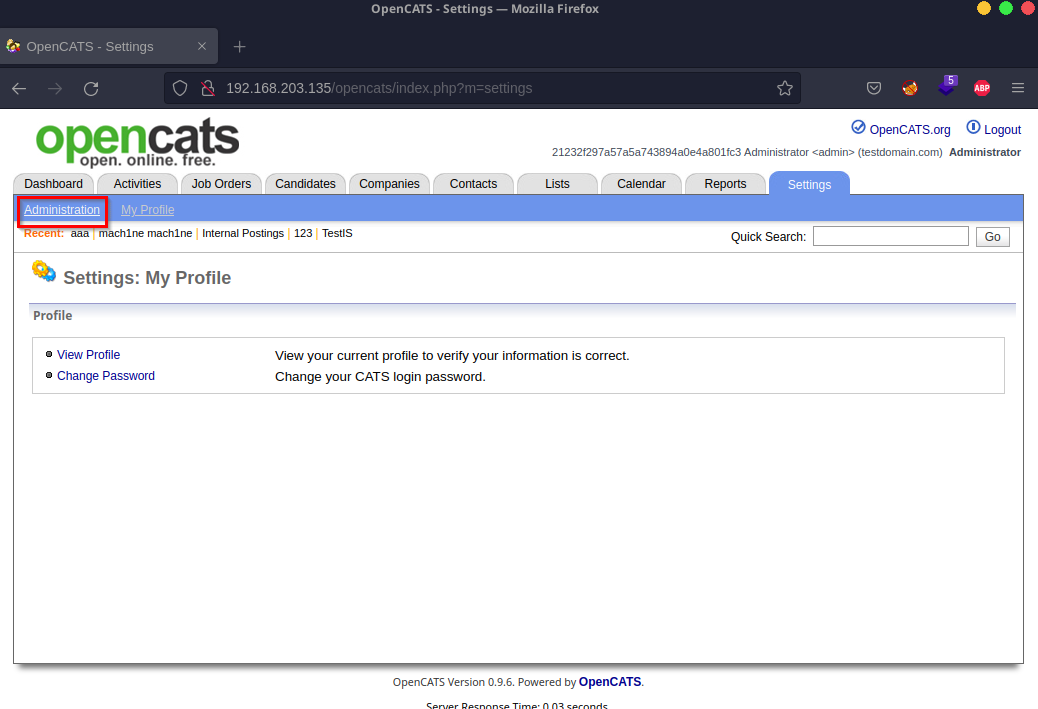Click the bold 'Administrator' access level text

pyautogui.click(x=984, y=152)
